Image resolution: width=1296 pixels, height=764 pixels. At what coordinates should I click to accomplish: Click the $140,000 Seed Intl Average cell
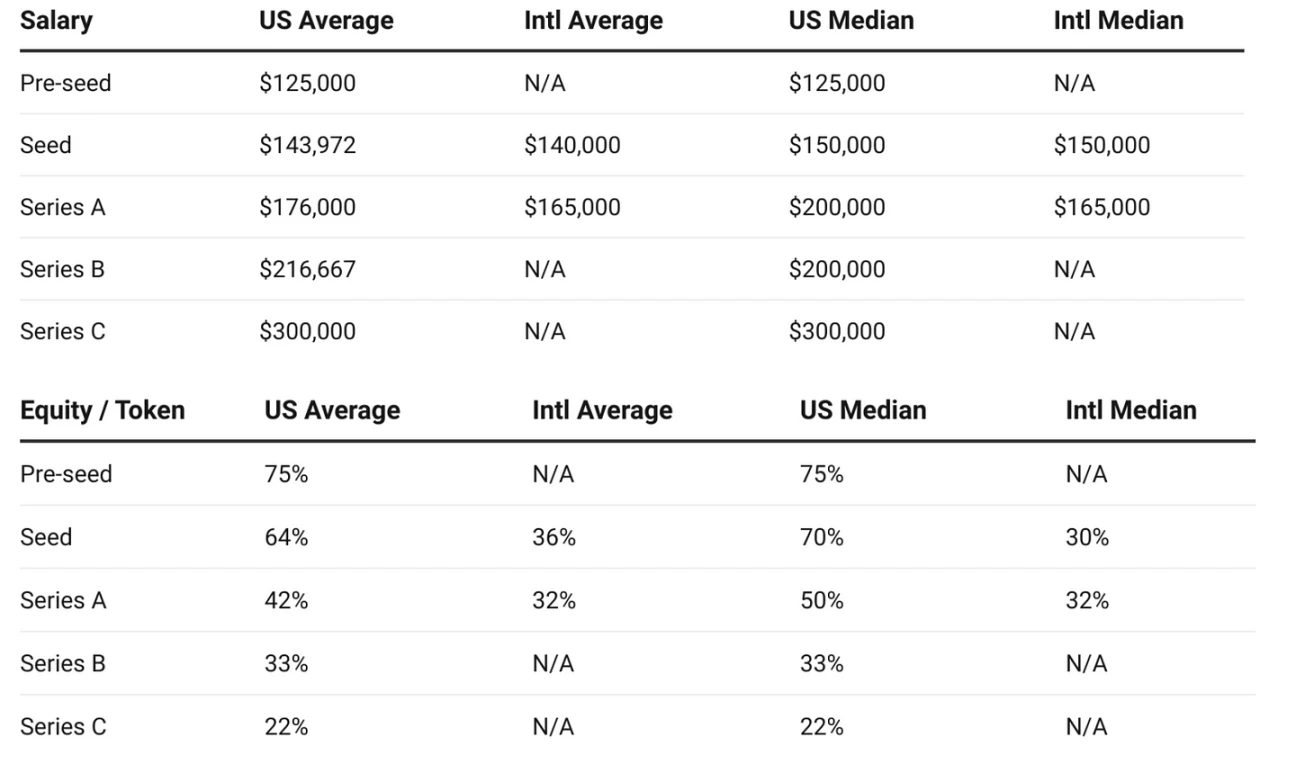pyautogui.click(x=572, y=145)
